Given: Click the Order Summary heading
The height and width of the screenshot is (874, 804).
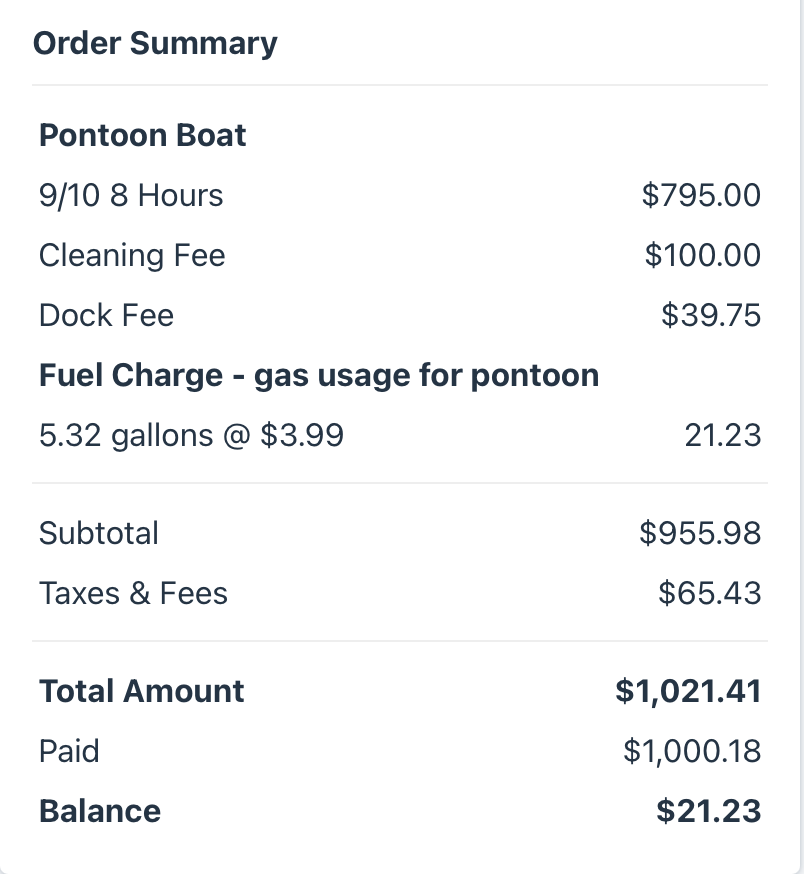Looking at the screenshot, I should (x=155, y=43).
